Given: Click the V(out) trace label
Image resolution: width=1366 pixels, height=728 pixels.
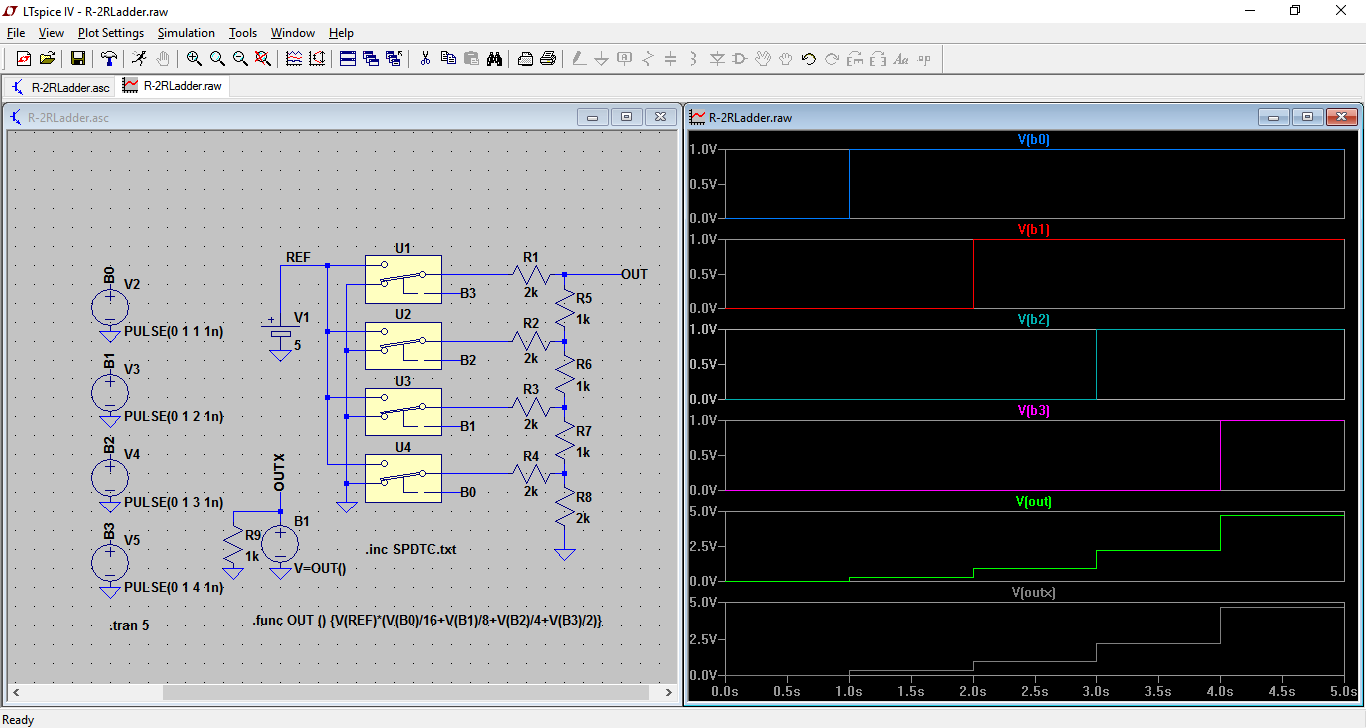Looking at the screenshot, I should click(1034, 502).
